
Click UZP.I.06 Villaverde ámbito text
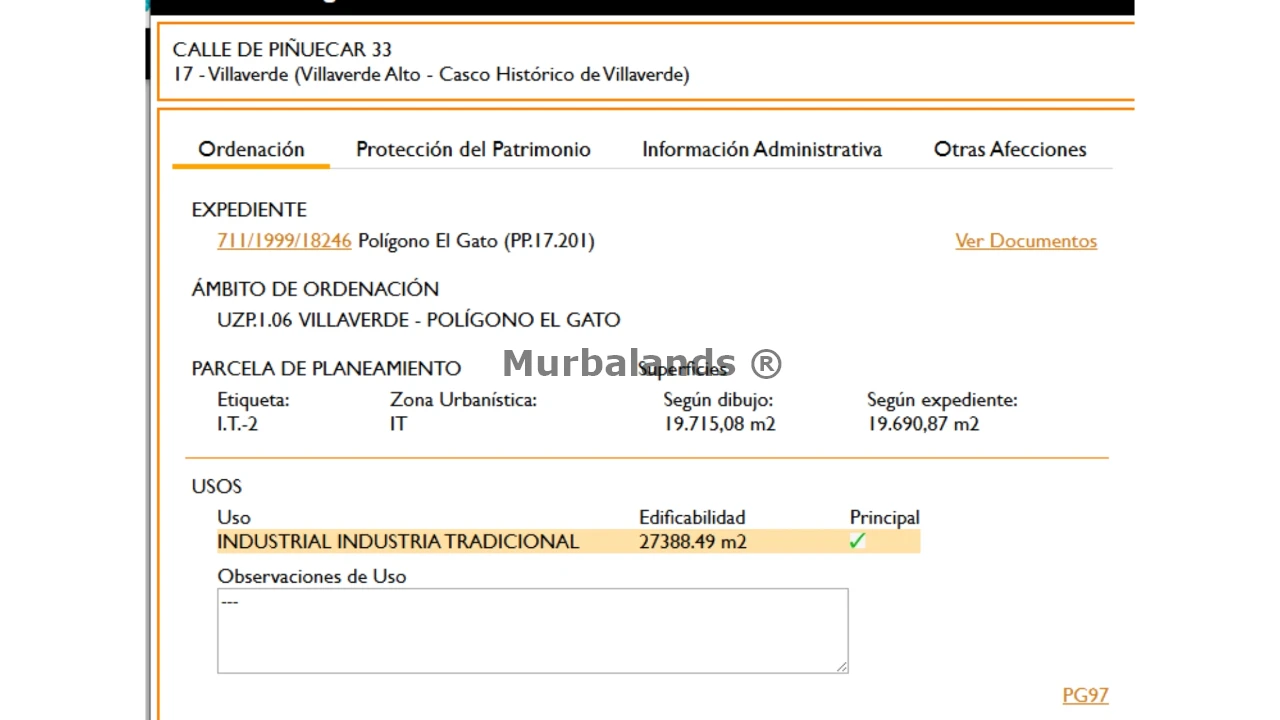[418, 320]
